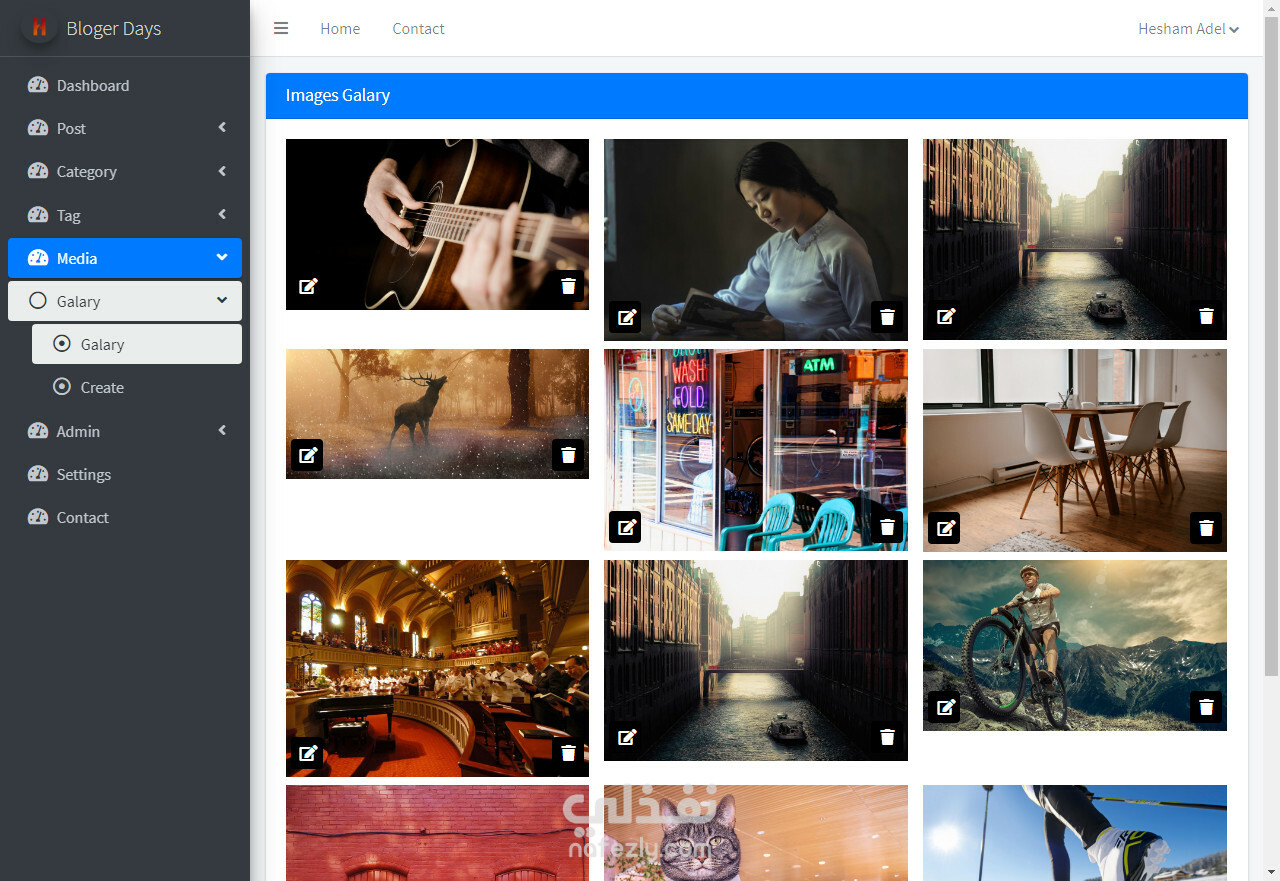The width and height of the screenshot is (1280, 881).
Task: Click the Dashboard gauge icon in sidebar
Action: pyautogui.click(x=38, y=85)
